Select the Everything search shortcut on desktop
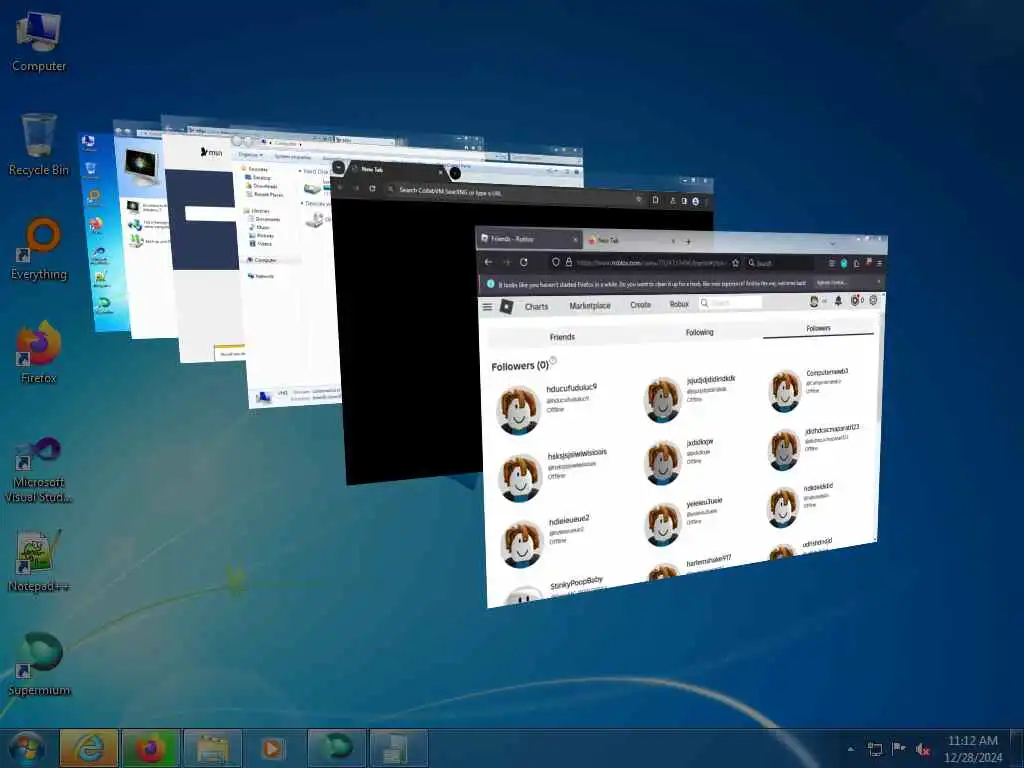Viewport: 1024px width, 768px height. coord(39,249)
